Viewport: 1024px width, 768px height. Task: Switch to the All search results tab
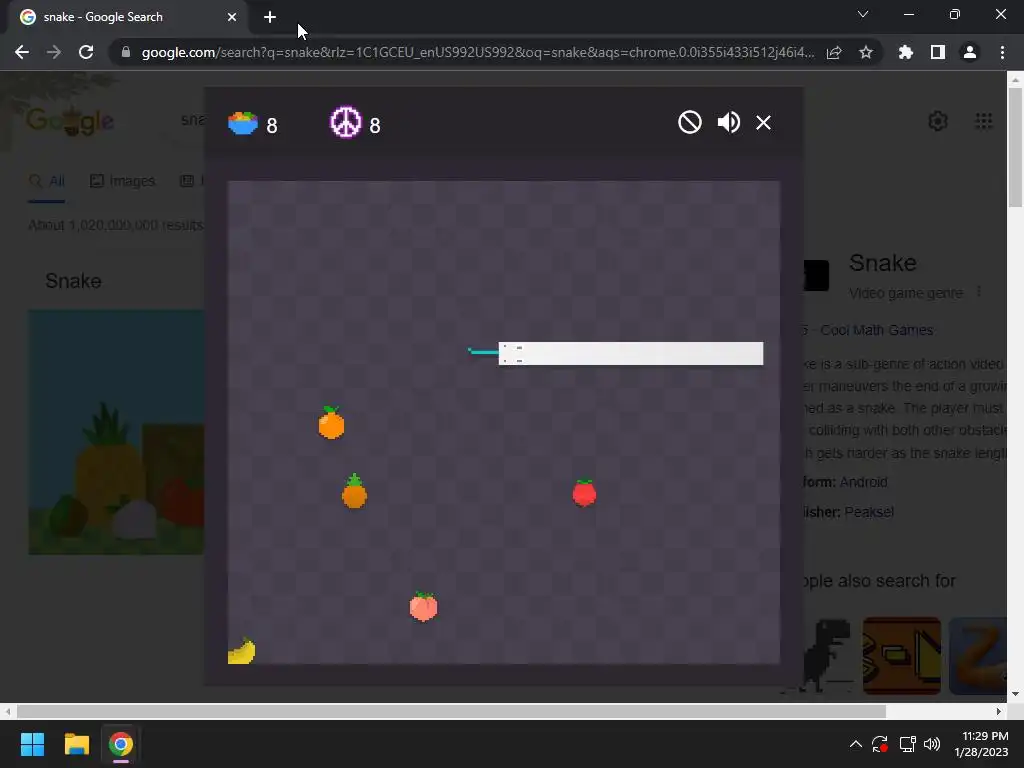pyautogui.click(x=47, y=181)
